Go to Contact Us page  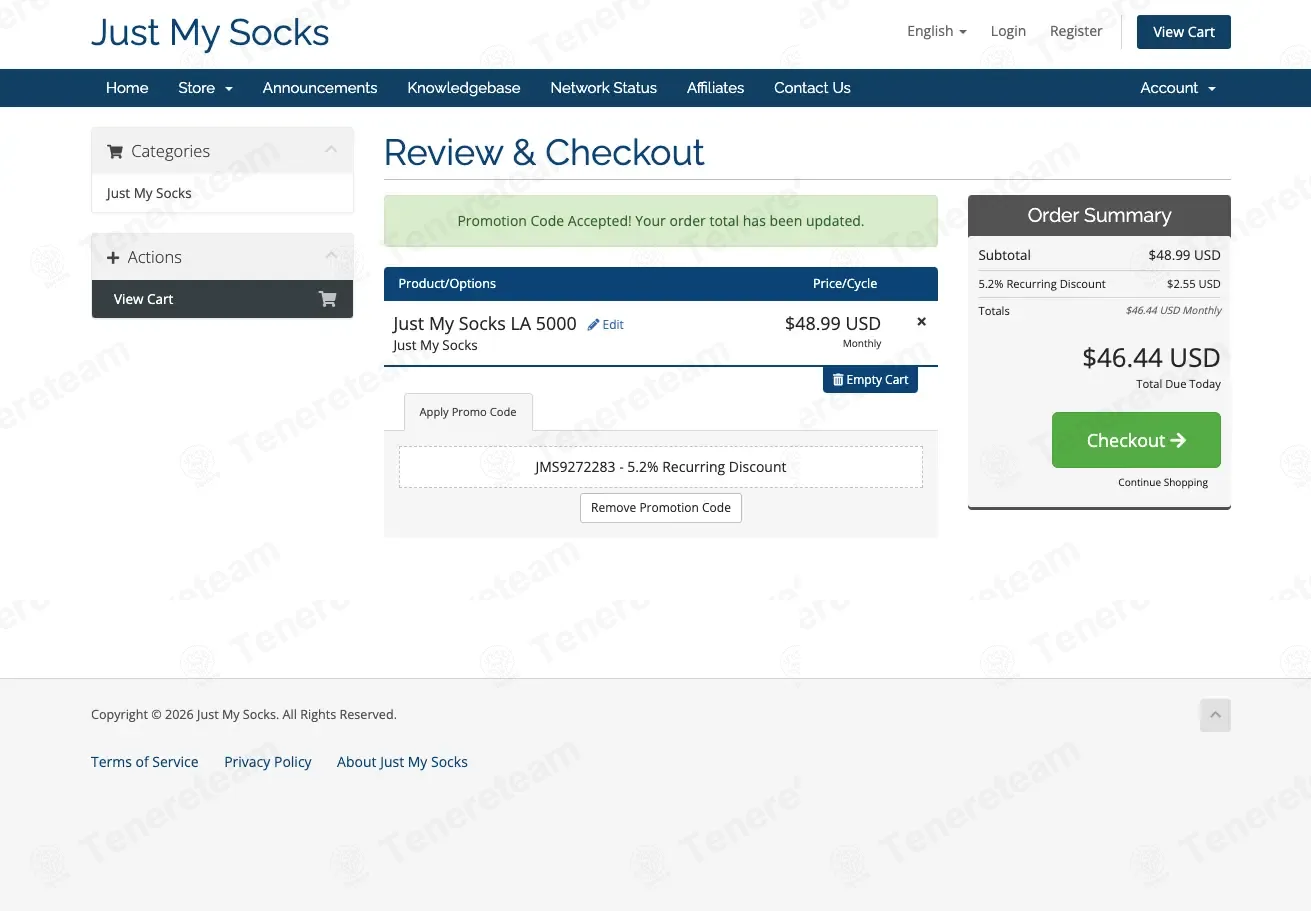812,88
